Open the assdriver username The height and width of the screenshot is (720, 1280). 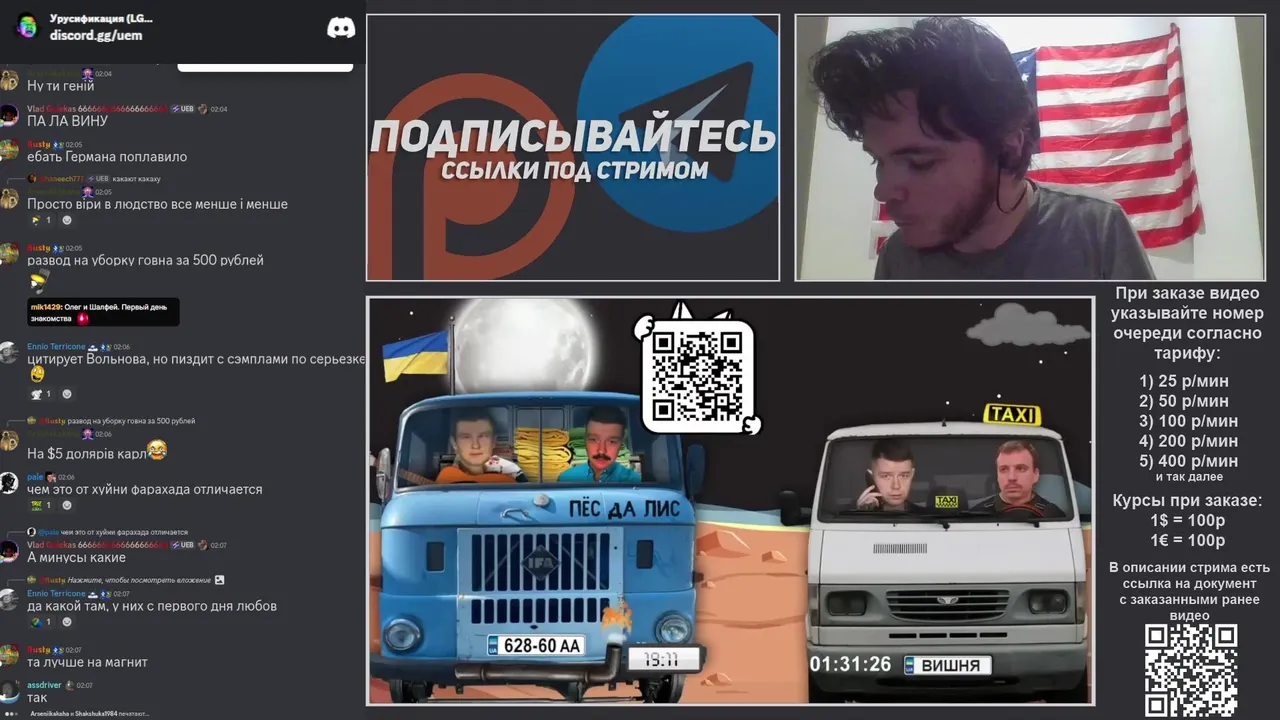(44, 685)
